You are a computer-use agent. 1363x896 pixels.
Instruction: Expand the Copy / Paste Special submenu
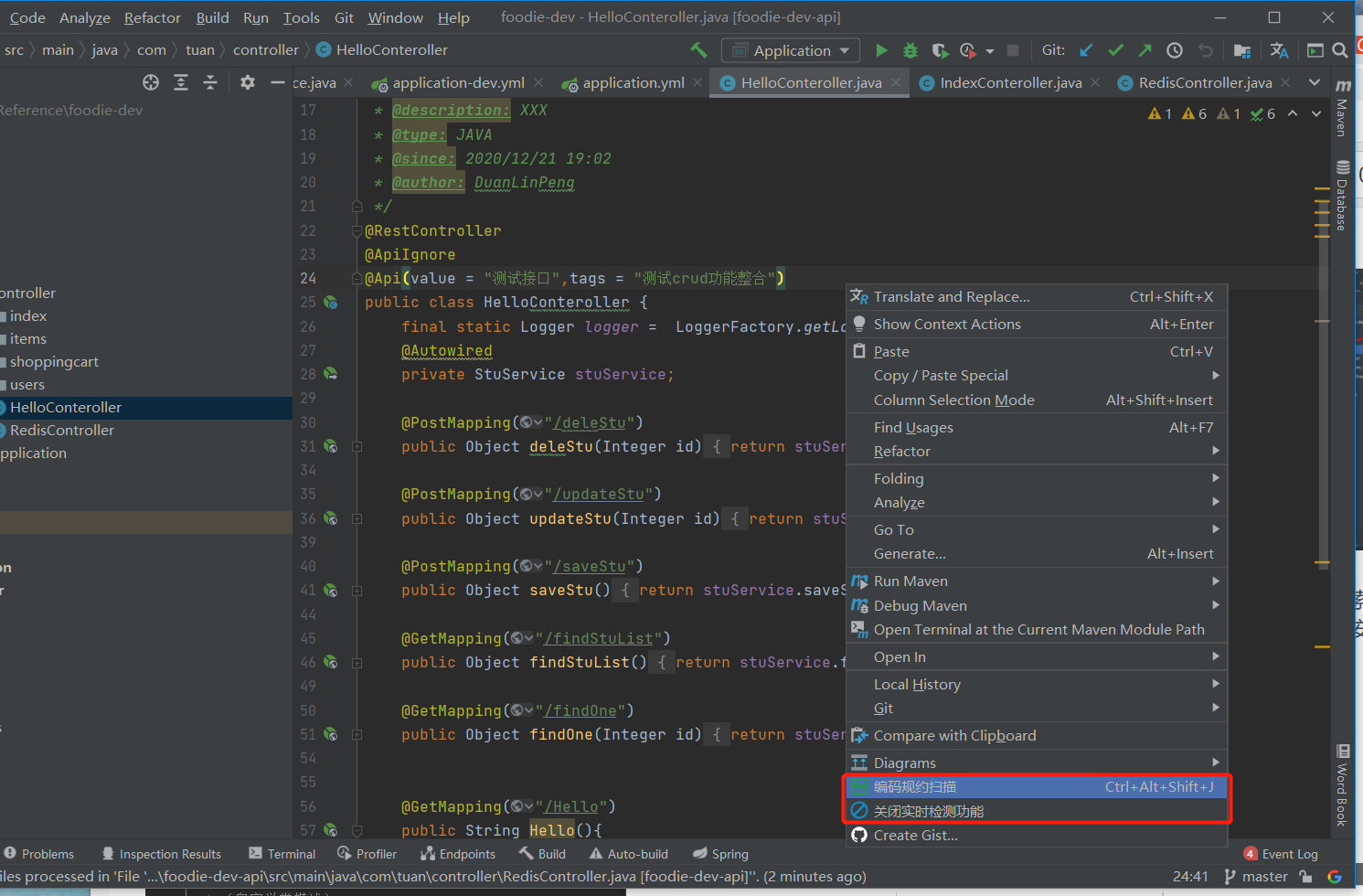pos(1037,376)
